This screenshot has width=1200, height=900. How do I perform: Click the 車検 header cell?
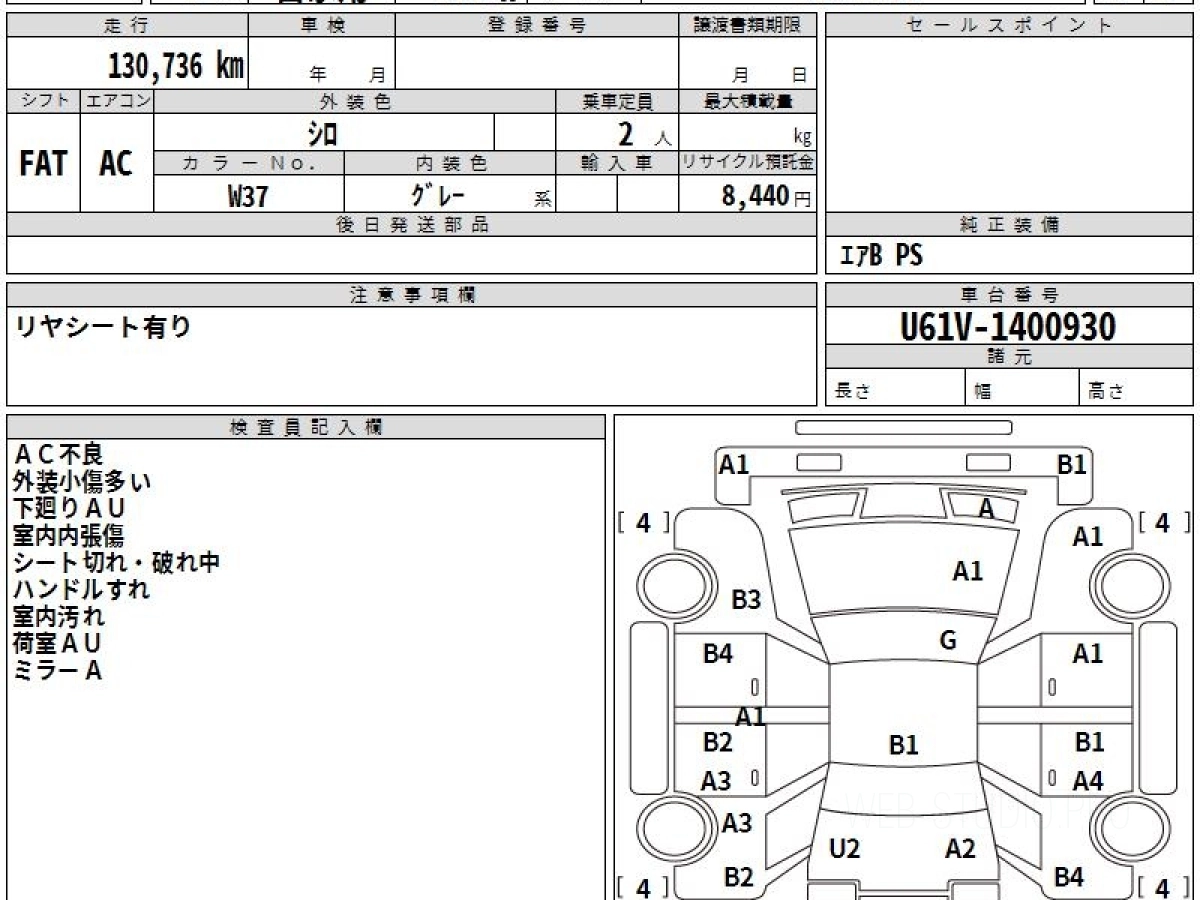[x=322, y=26]
